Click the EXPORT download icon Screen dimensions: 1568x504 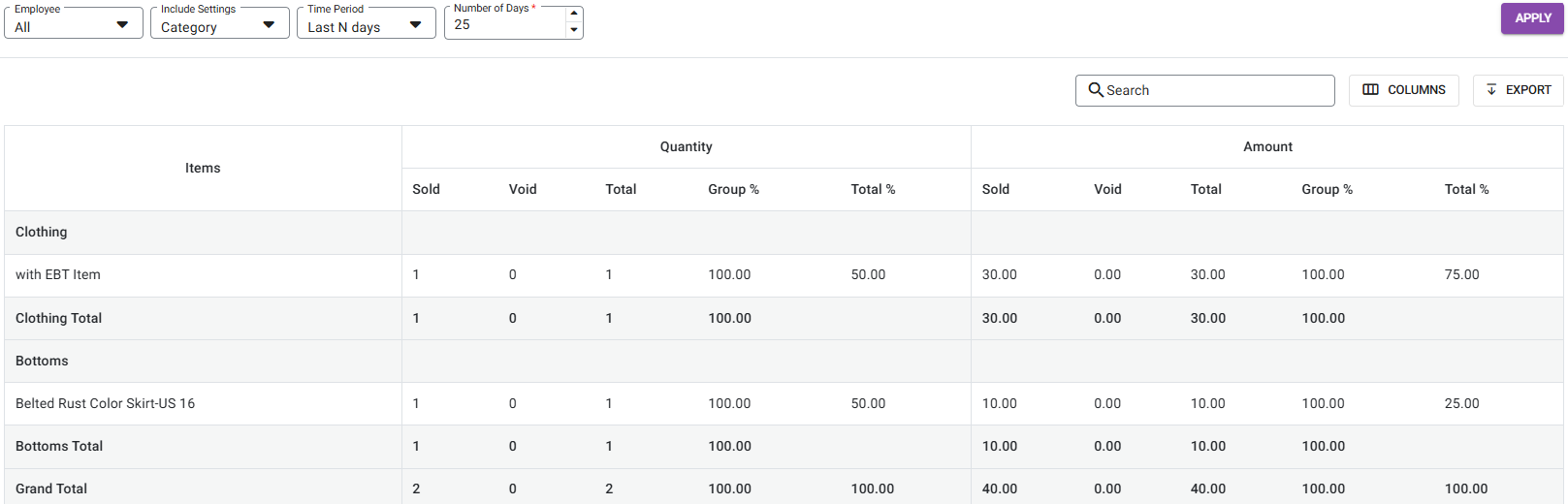coord(1491,90)
